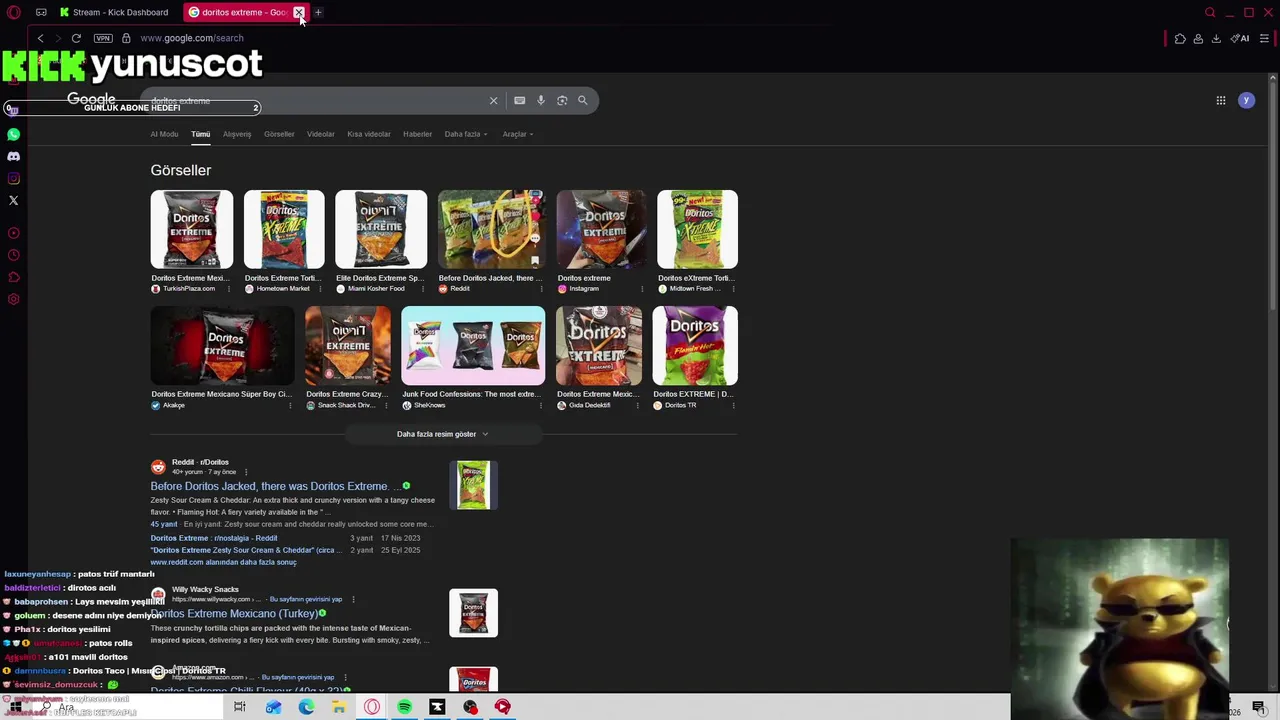Close the doritos extreme tab
This screenshot has height=720, width=1280.
298,12
